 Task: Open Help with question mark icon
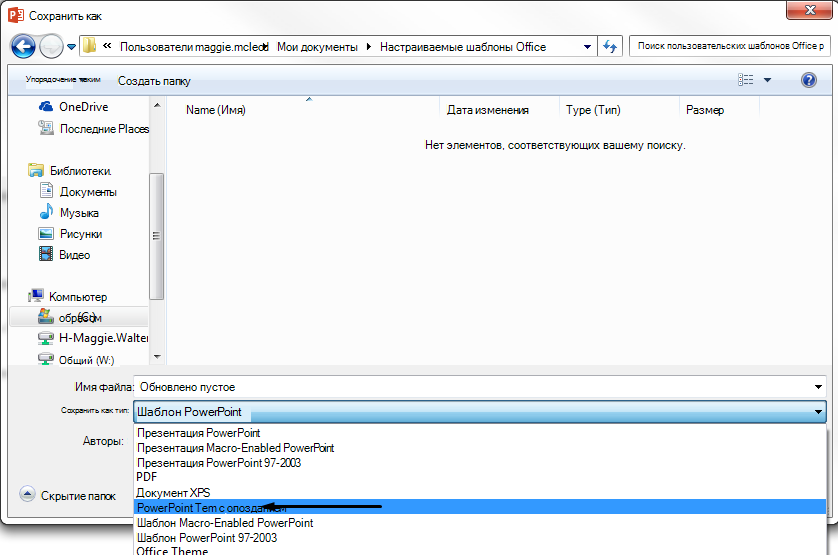tap(809, 80)
